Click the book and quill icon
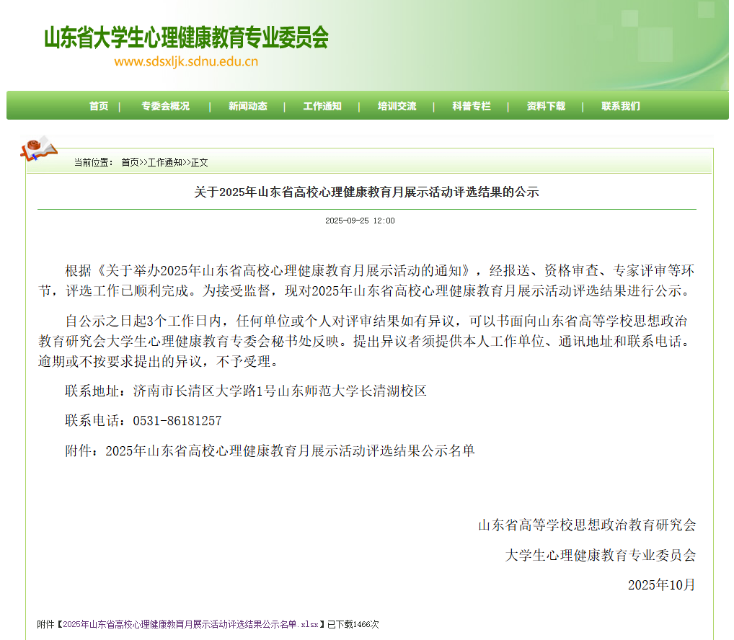This screenshot has height=640, width=734. tap(38, 149)
